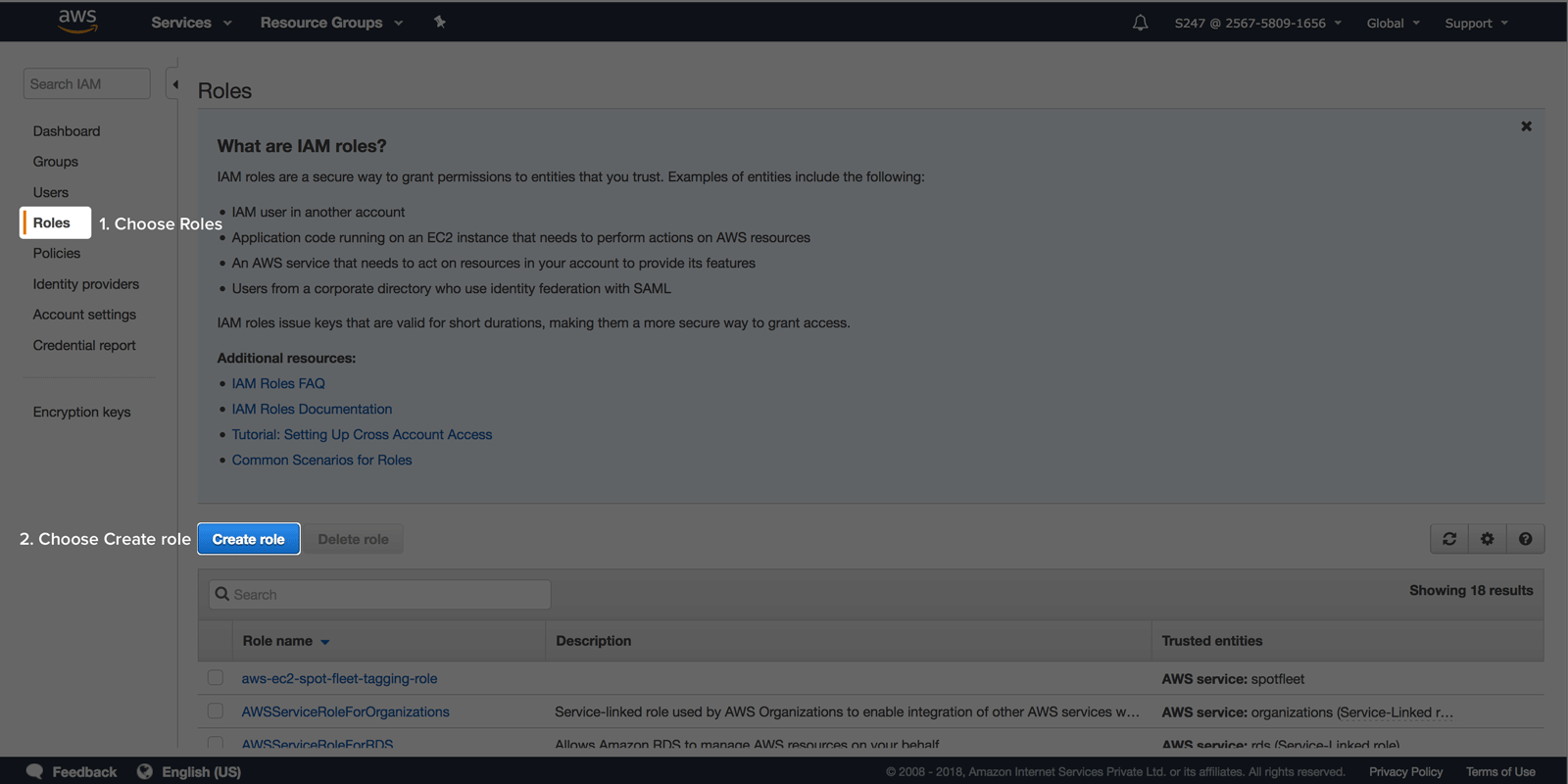1568x784 pixels.
Task: Click the Organizations service-linked role description
Action: (847, 711)
